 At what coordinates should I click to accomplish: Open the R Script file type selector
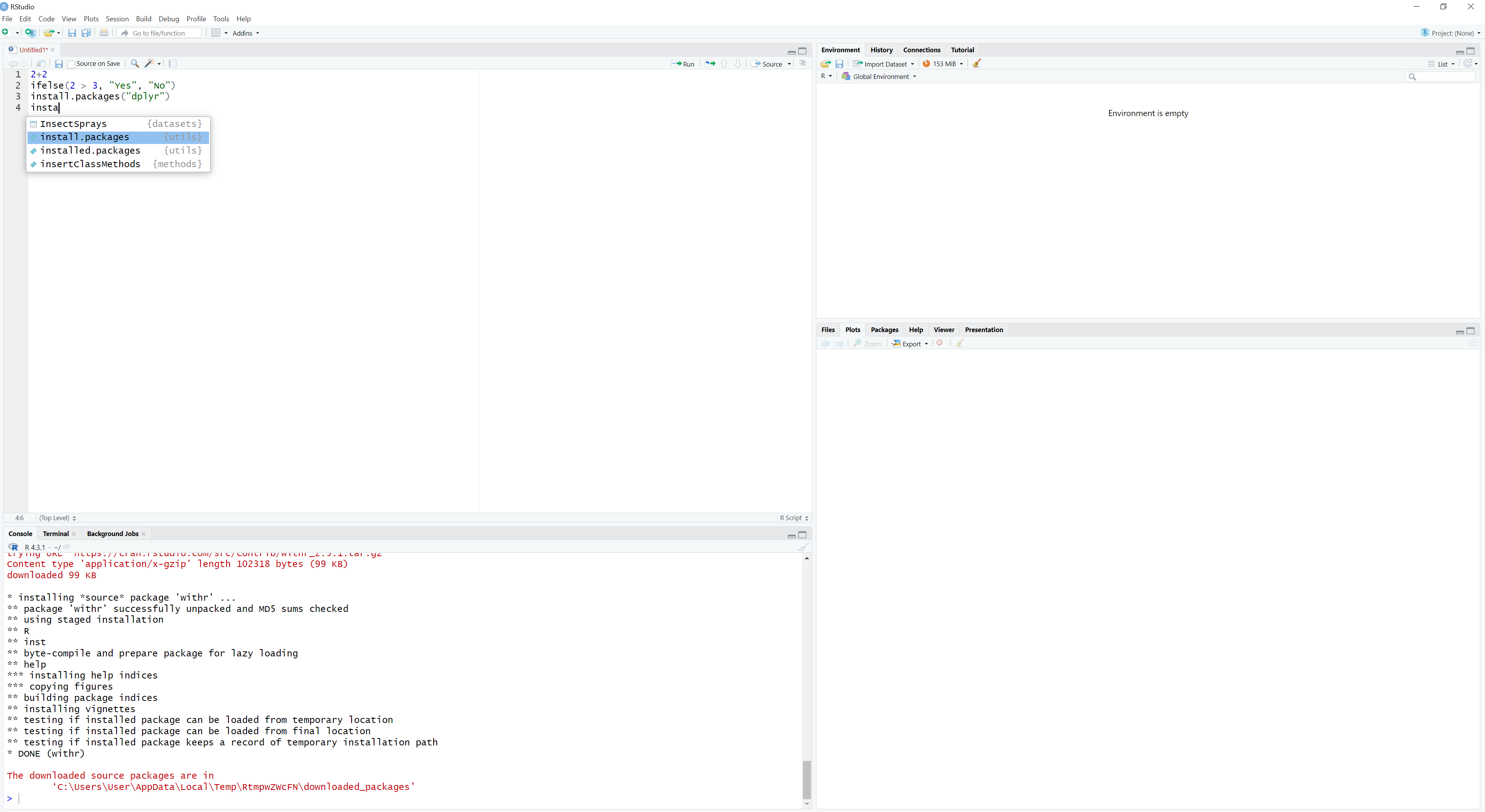tap(794, 518)
